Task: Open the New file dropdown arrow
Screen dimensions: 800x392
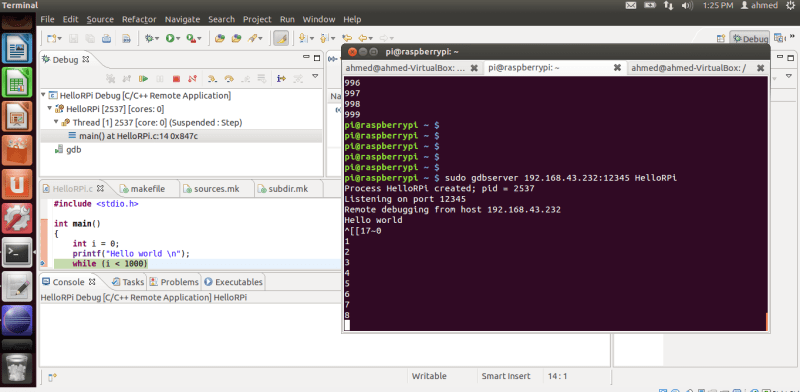Action: point(59,39)
